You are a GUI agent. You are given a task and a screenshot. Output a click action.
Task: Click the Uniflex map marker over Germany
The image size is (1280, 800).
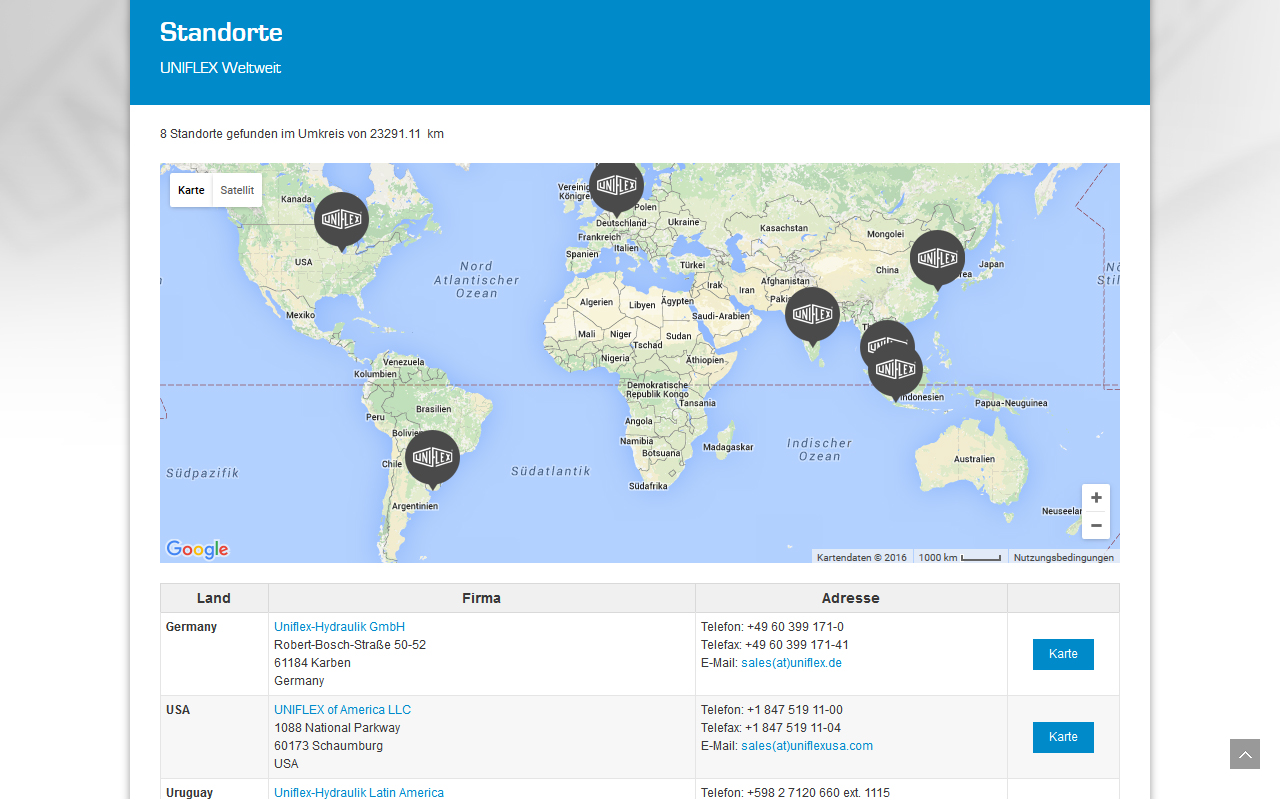(616, 188)
